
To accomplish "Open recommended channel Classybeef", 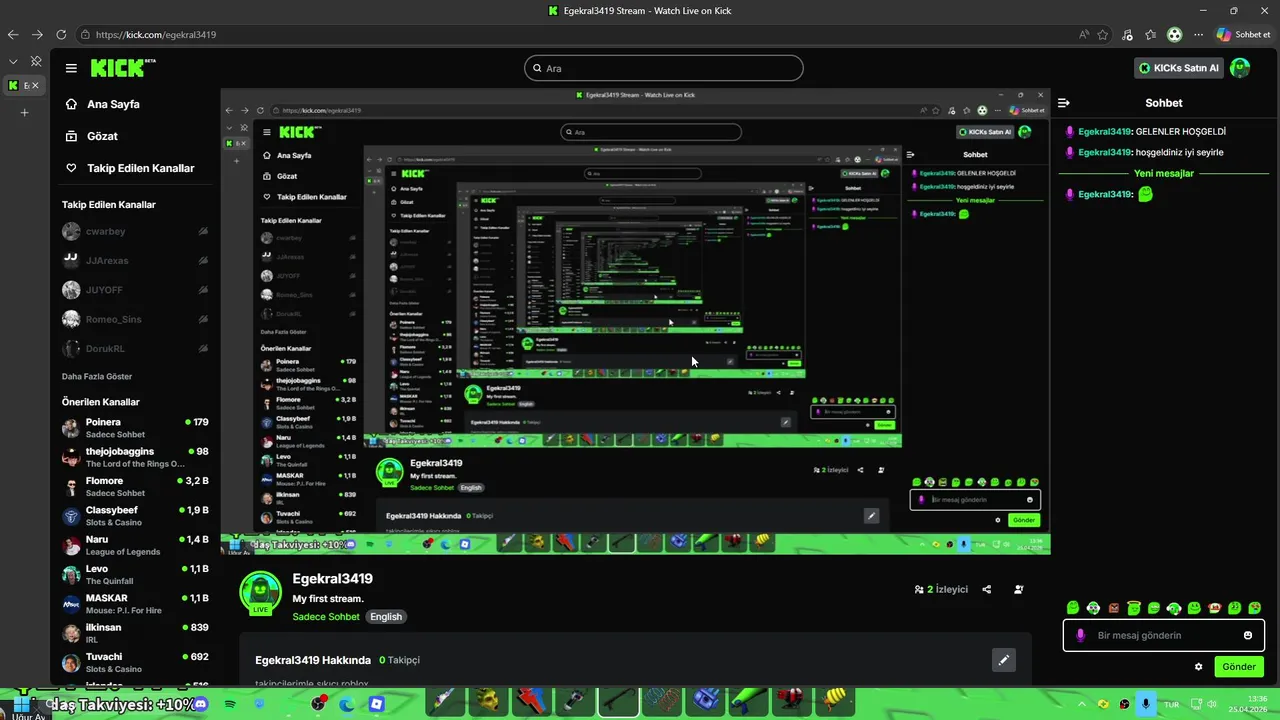I will (135, 516).
